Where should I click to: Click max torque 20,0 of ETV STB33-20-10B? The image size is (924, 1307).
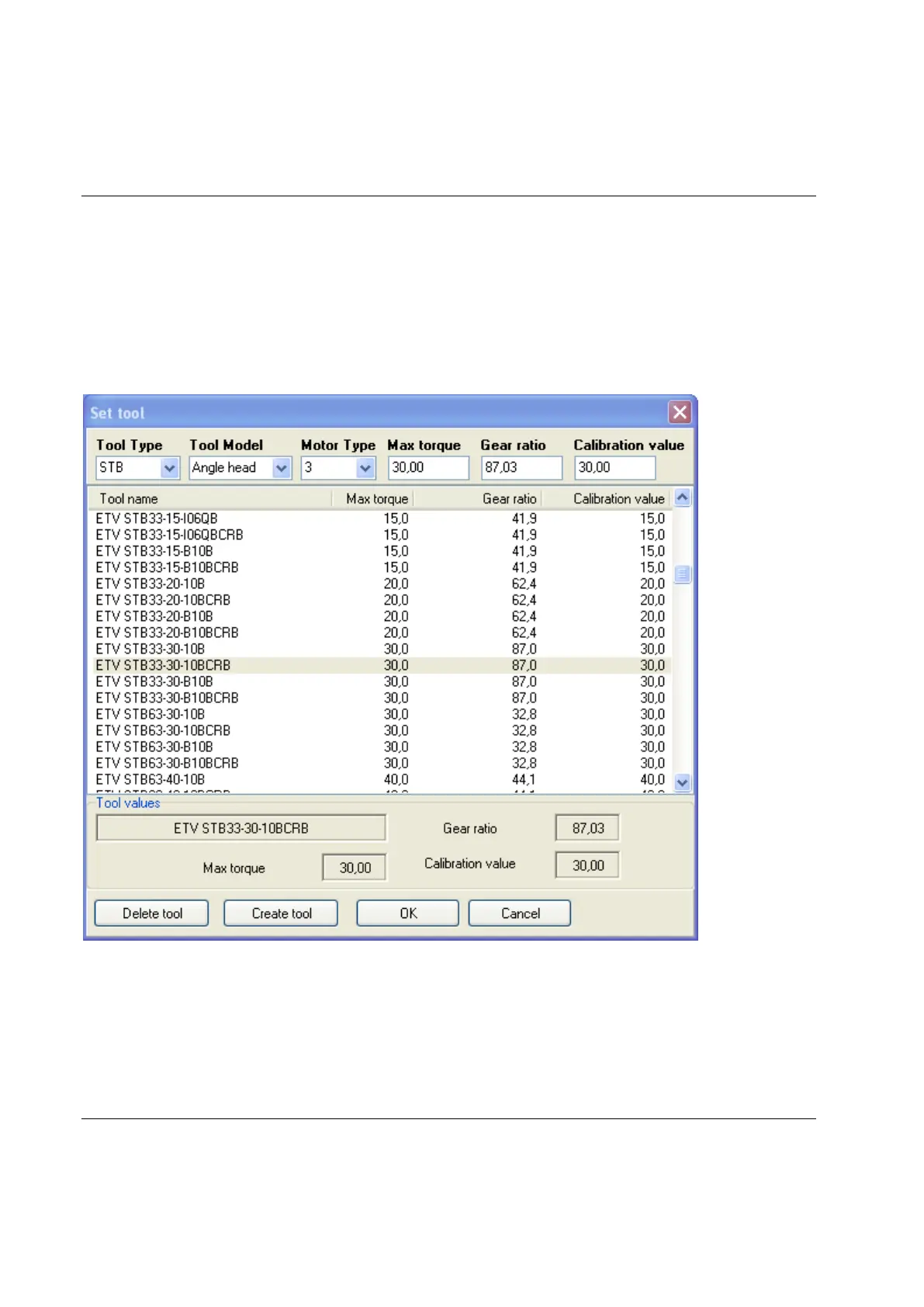(x=396, y=584)
